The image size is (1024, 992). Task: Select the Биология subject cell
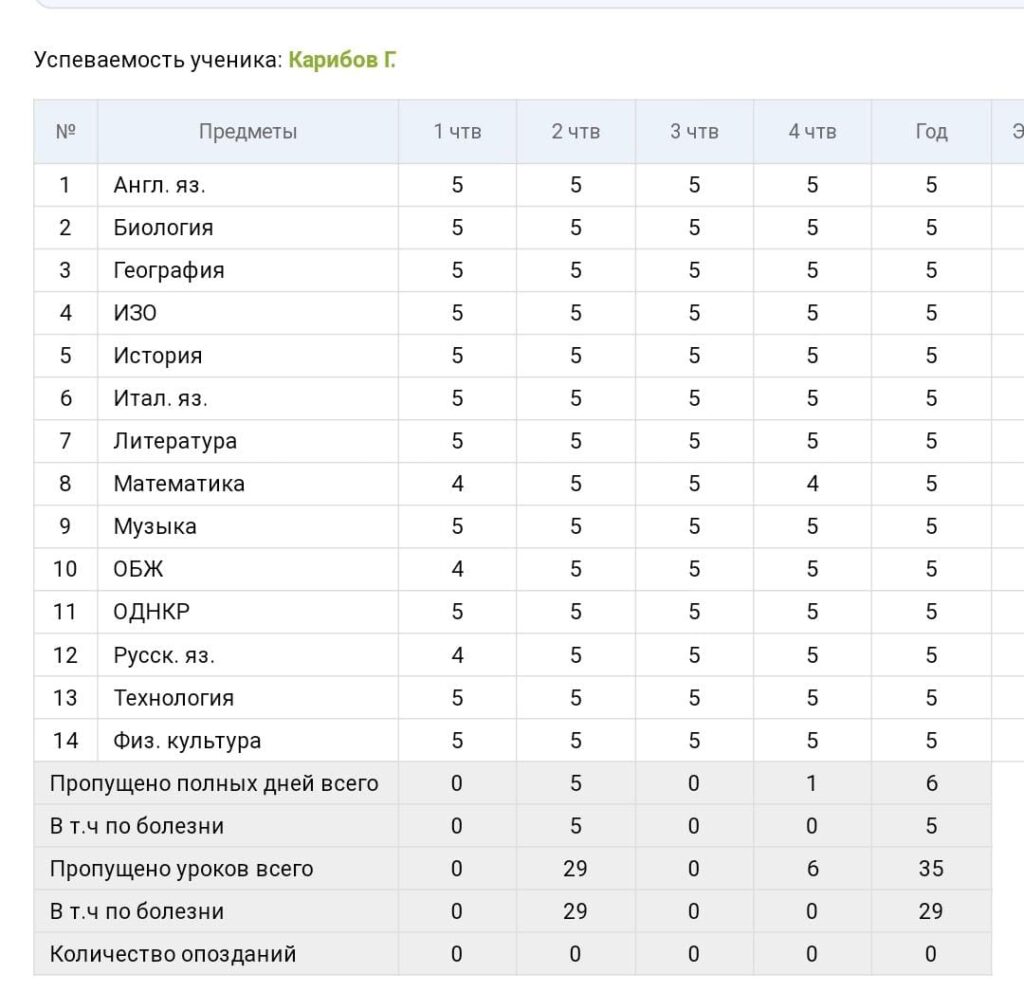[248, 228]
